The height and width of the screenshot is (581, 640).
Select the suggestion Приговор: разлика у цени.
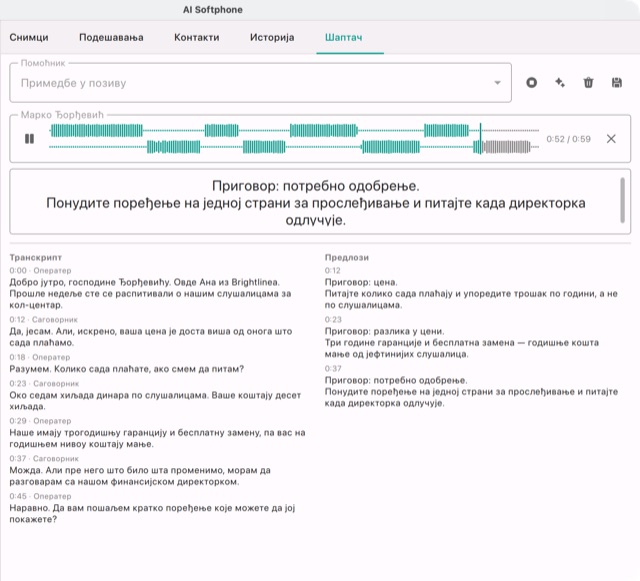384,331
